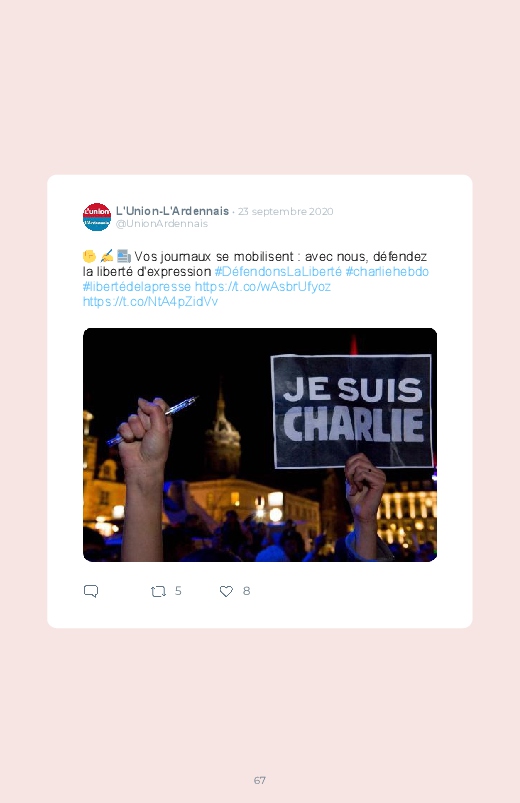Open the #charliehebdo hashtag
This screenshot has width=520, height=803.
(387, 271)
